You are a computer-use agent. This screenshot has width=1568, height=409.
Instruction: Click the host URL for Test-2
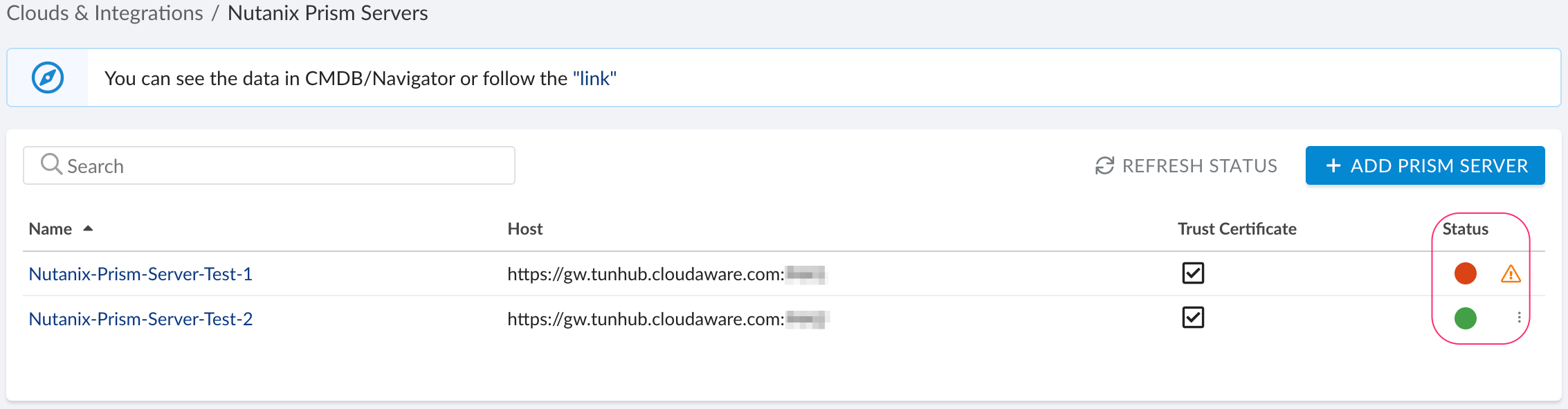point(668,319)
